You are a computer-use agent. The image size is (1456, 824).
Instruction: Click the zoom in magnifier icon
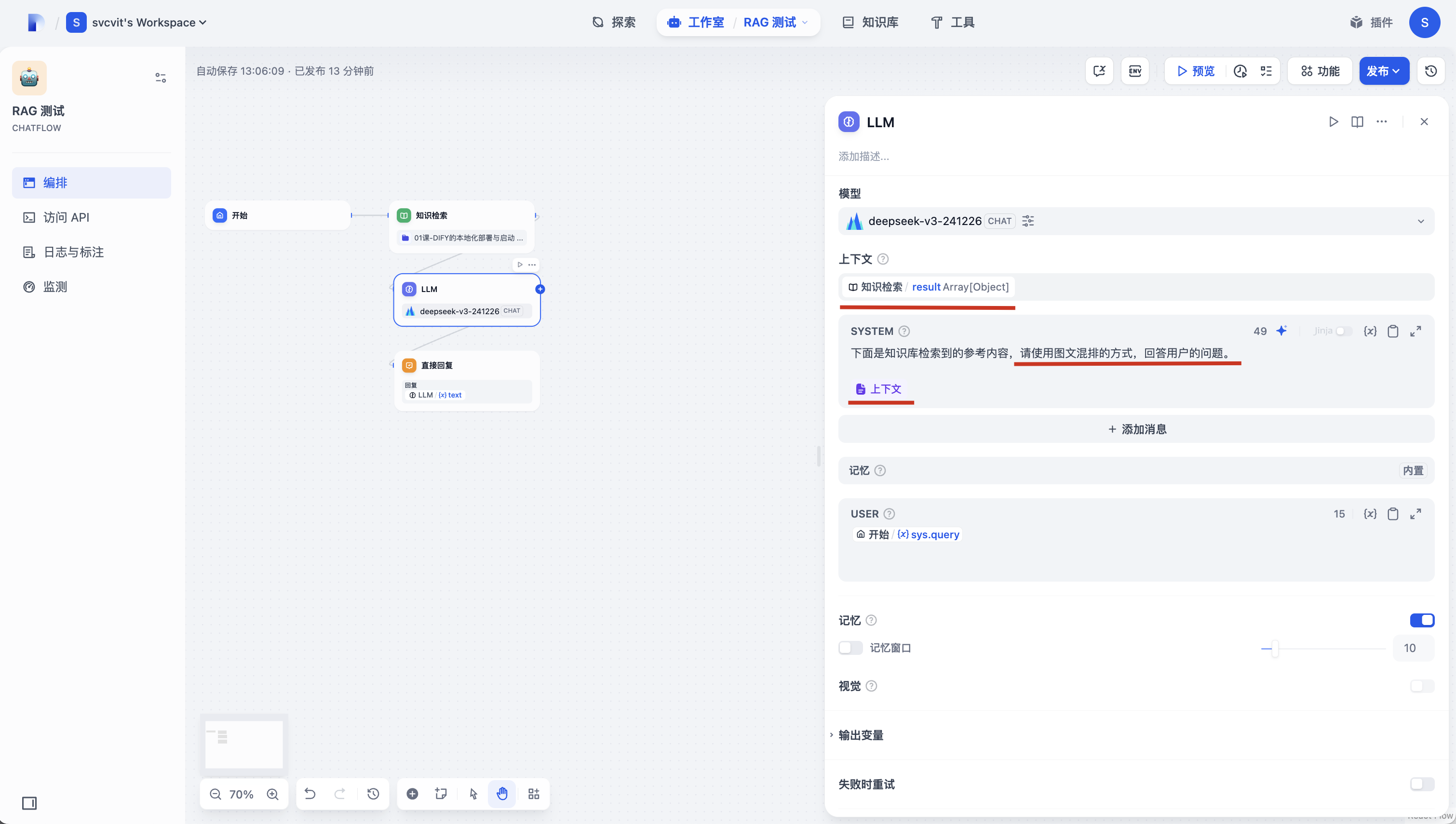click(x=273, y=794)
